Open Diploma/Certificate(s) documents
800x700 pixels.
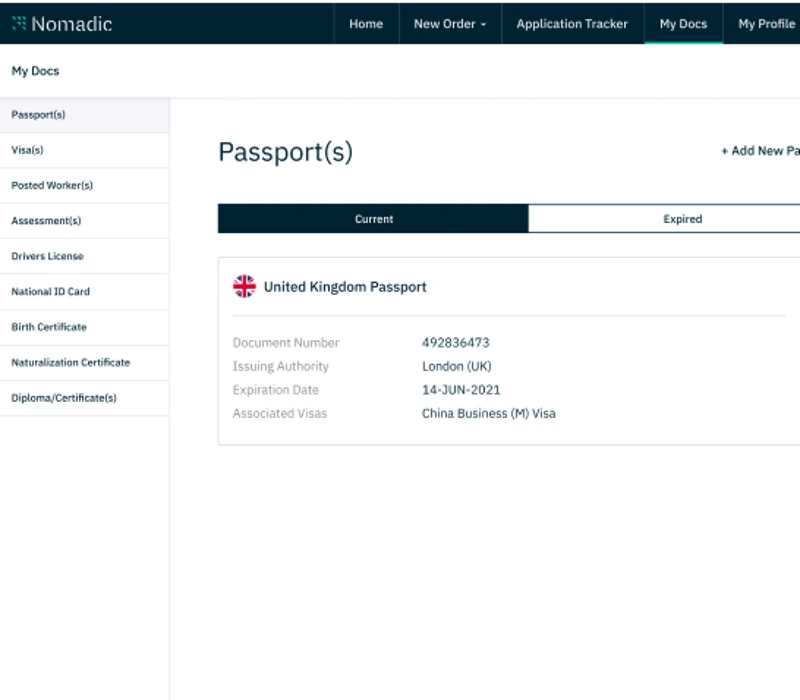pyautogui.click(x=64, y=398)
